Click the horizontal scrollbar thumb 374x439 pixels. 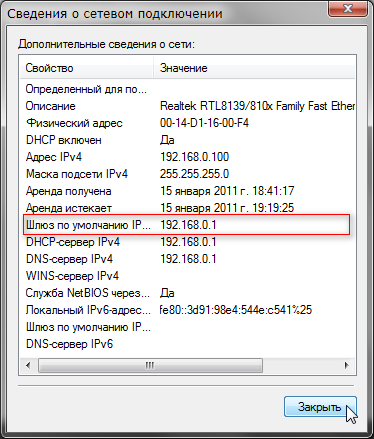150,365
